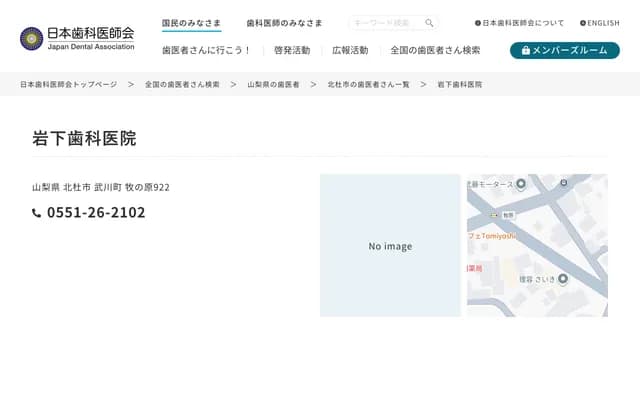640x400 pixels.
Task: Click the map pin for 理容 さいき
Action: point(562,279)
